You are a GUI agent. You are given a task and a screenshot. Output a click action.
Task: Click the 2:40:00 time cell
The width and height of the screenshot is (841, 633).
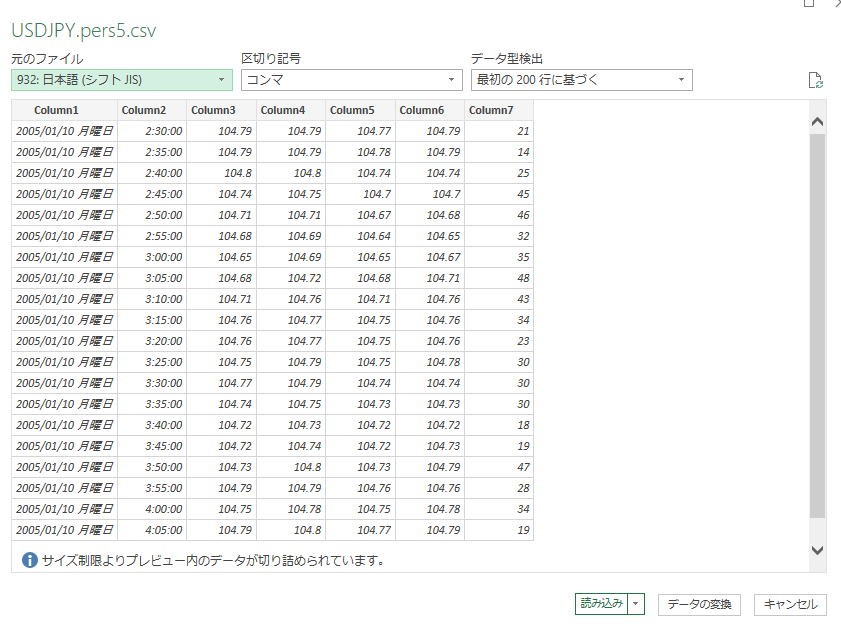click(x=152, y=173)
